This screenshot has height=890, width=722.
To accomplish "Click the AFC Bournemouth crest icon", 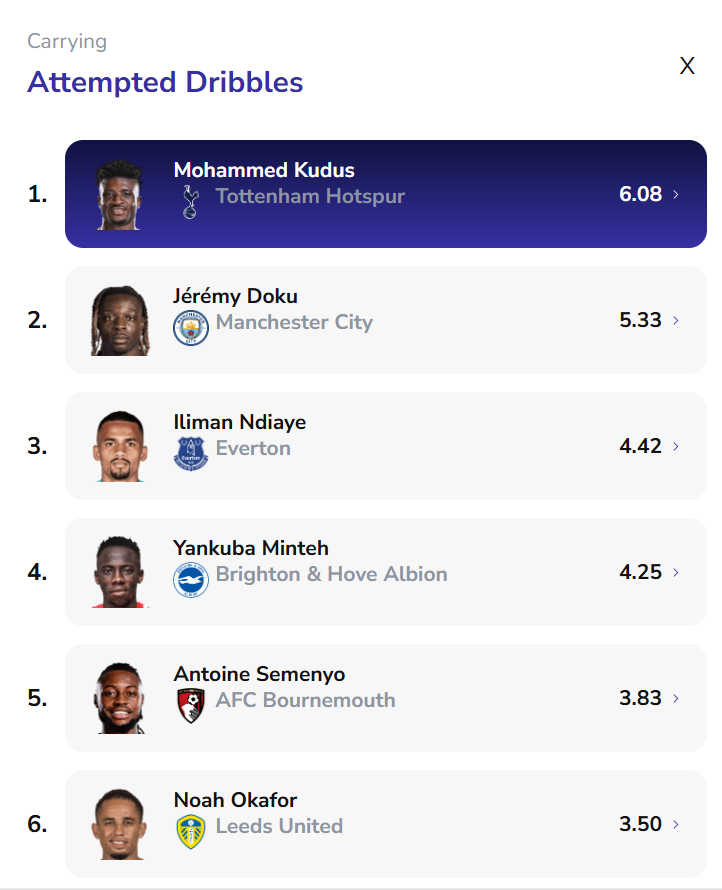I will point(190,705).
